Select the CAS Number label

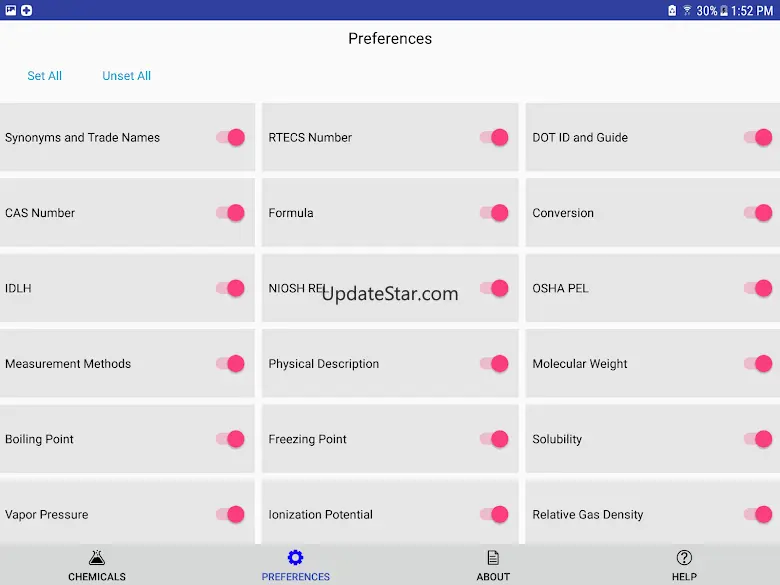(40, 213)
